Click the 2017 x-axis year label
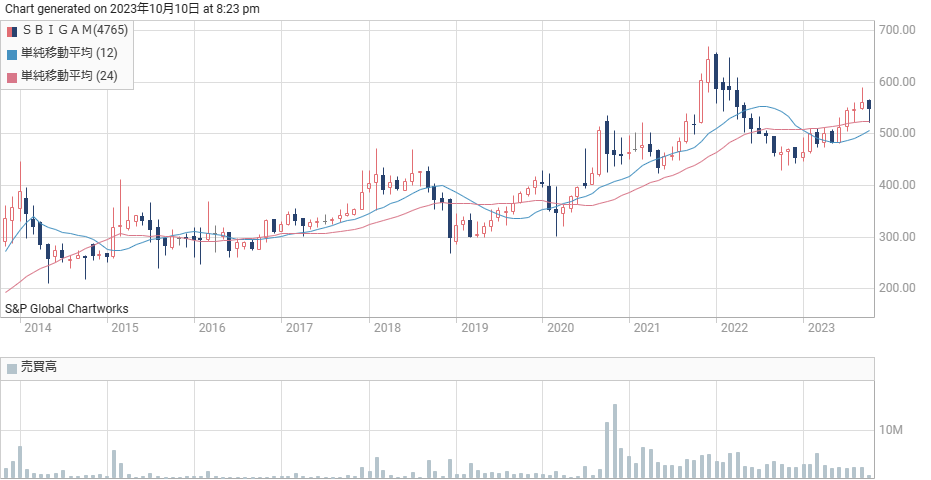The image size is (931, 480). (x=299, y=328)
